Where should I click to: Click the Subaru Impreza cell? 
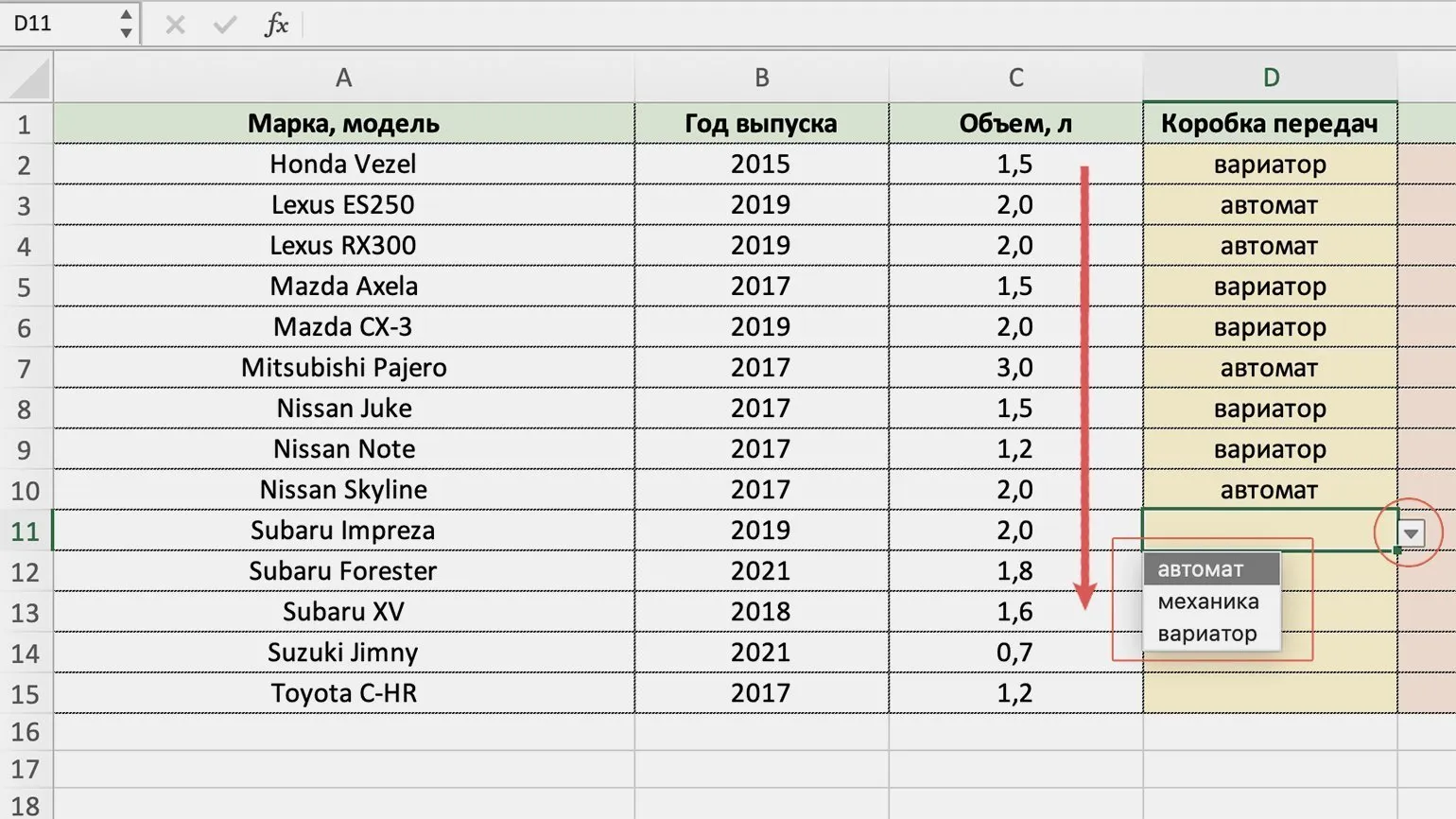coord(343,531)
